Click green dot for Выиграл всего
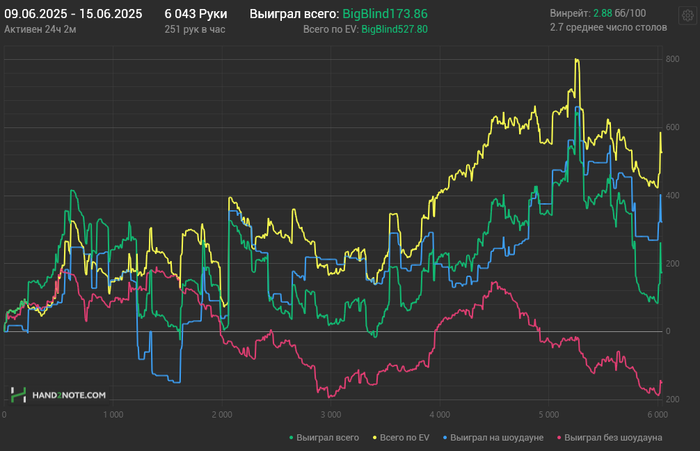 tap(291, 437)
